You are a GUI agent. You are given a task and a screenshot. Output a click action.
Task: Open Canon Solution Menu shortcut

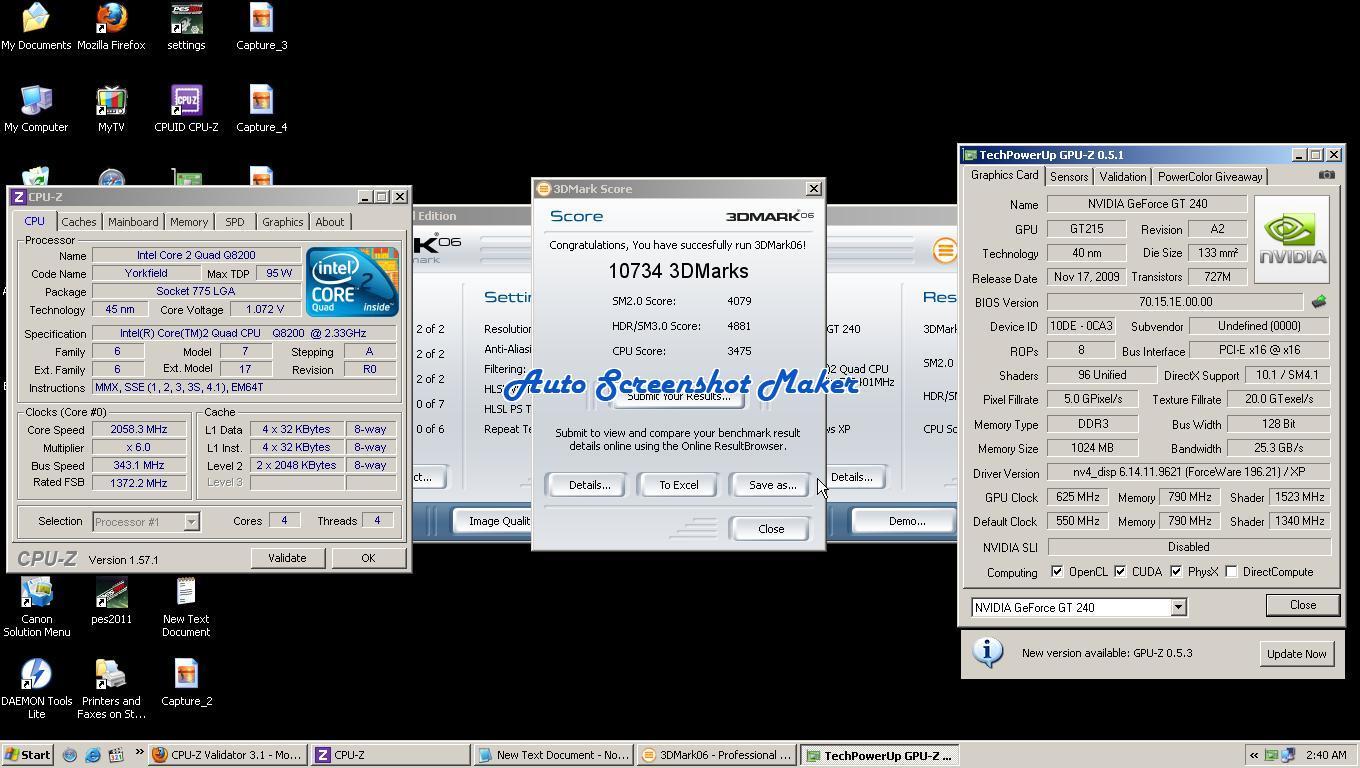pyautogui.click(x=36, y=607)
